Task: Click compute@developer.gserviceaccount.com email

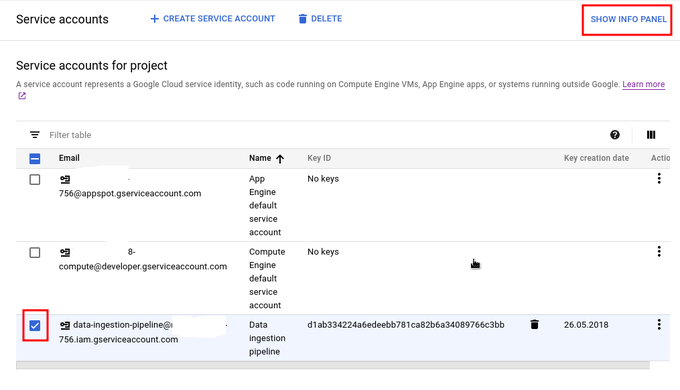Action: point(143,266)
